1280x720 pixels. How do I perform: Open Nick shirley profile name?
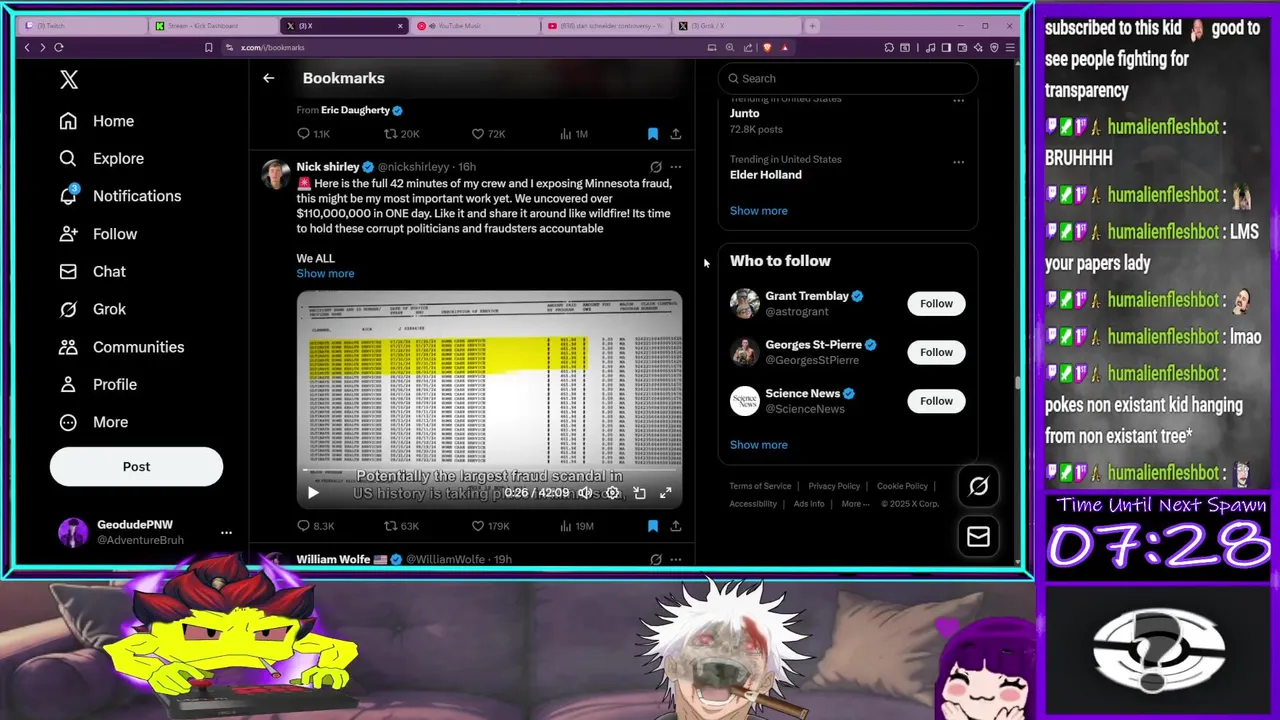coord(327,167)
